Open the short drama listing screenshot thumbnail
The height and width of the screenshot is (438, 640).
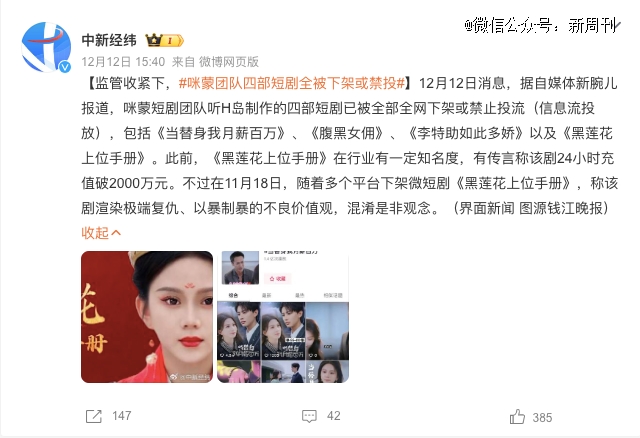283,317
